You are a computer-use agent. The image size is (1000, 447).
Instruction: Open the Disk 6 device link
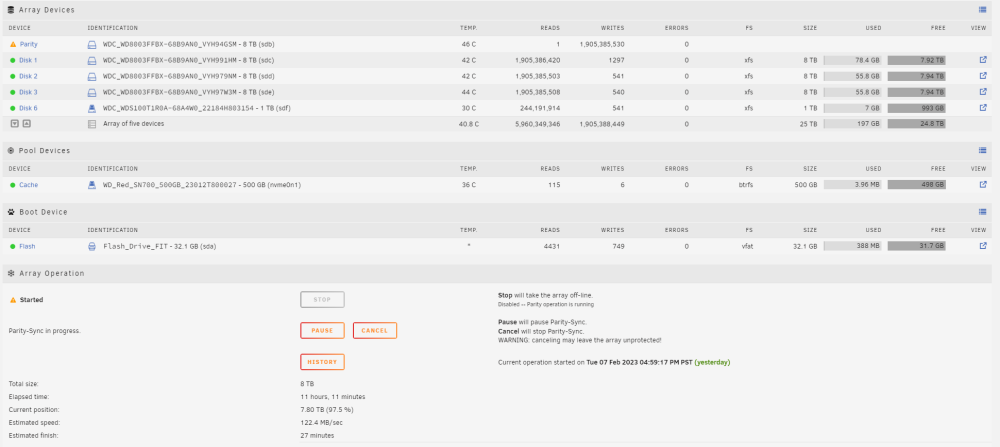pyautogui.click(x=28, y=108)
